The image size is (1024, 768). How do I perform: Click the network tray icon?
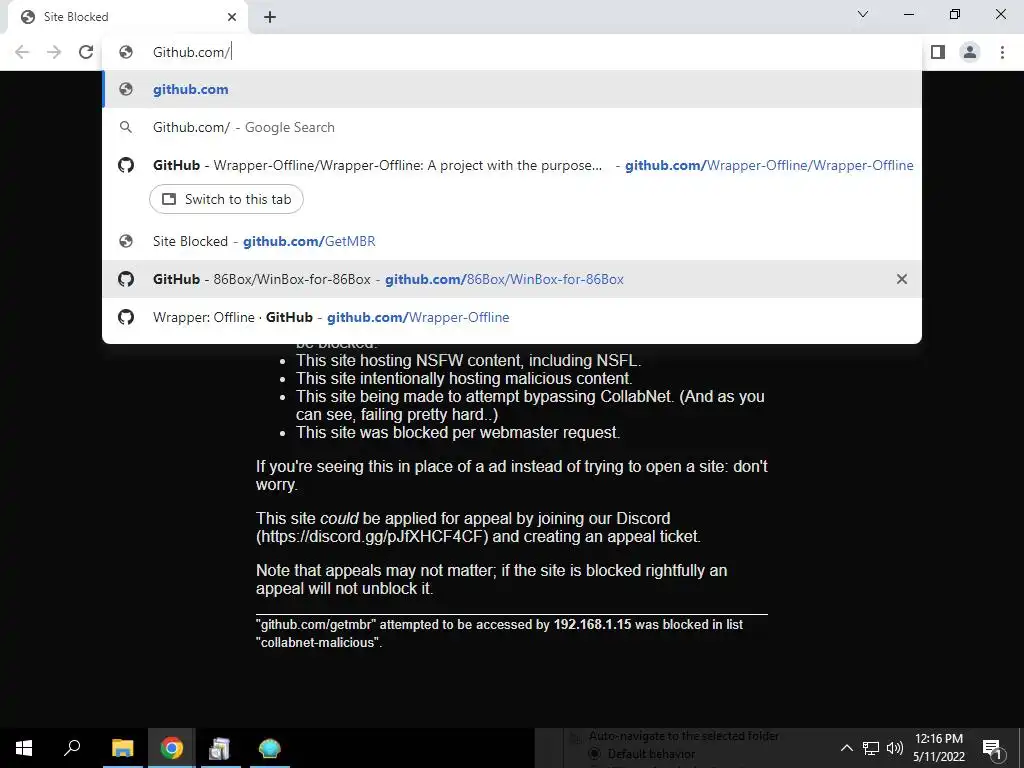(871, 748)
